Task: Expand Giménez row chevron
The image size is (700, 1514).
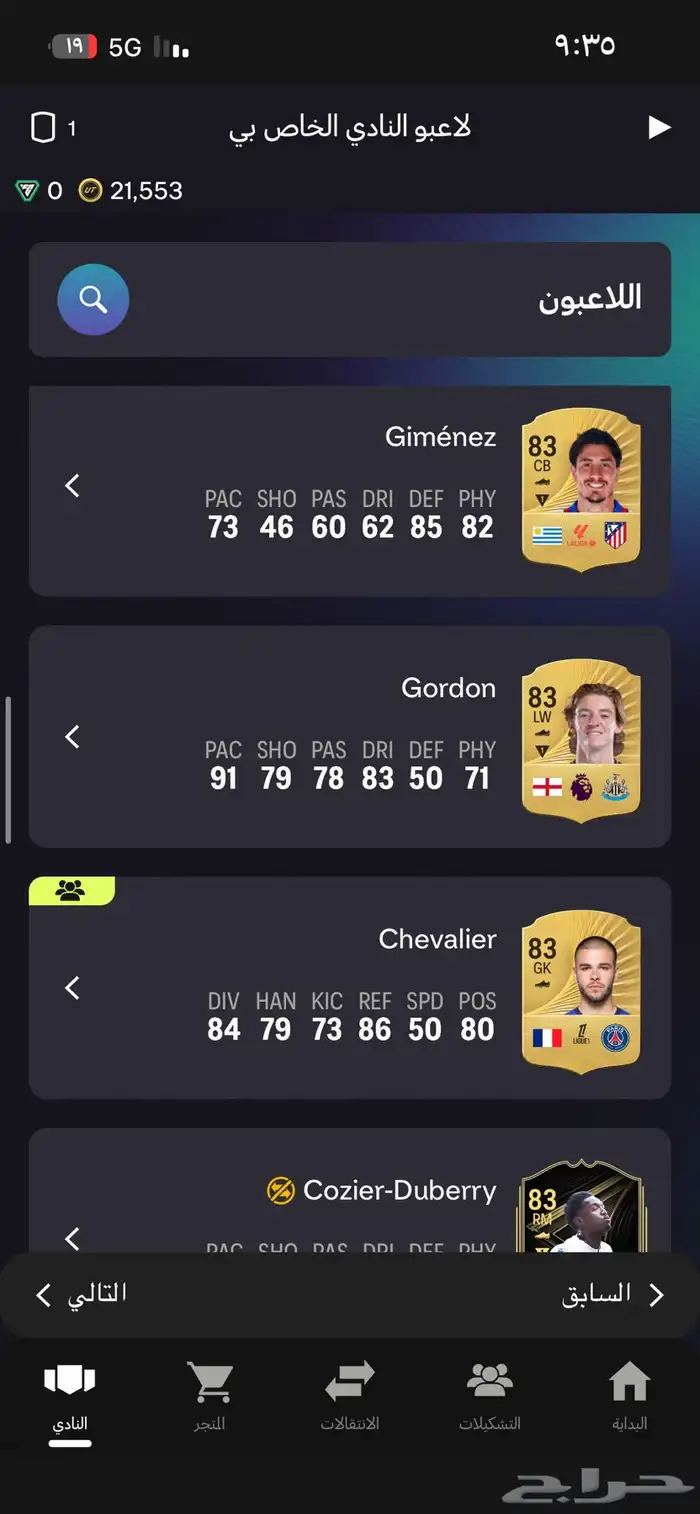Action: [x=72, y=486]
